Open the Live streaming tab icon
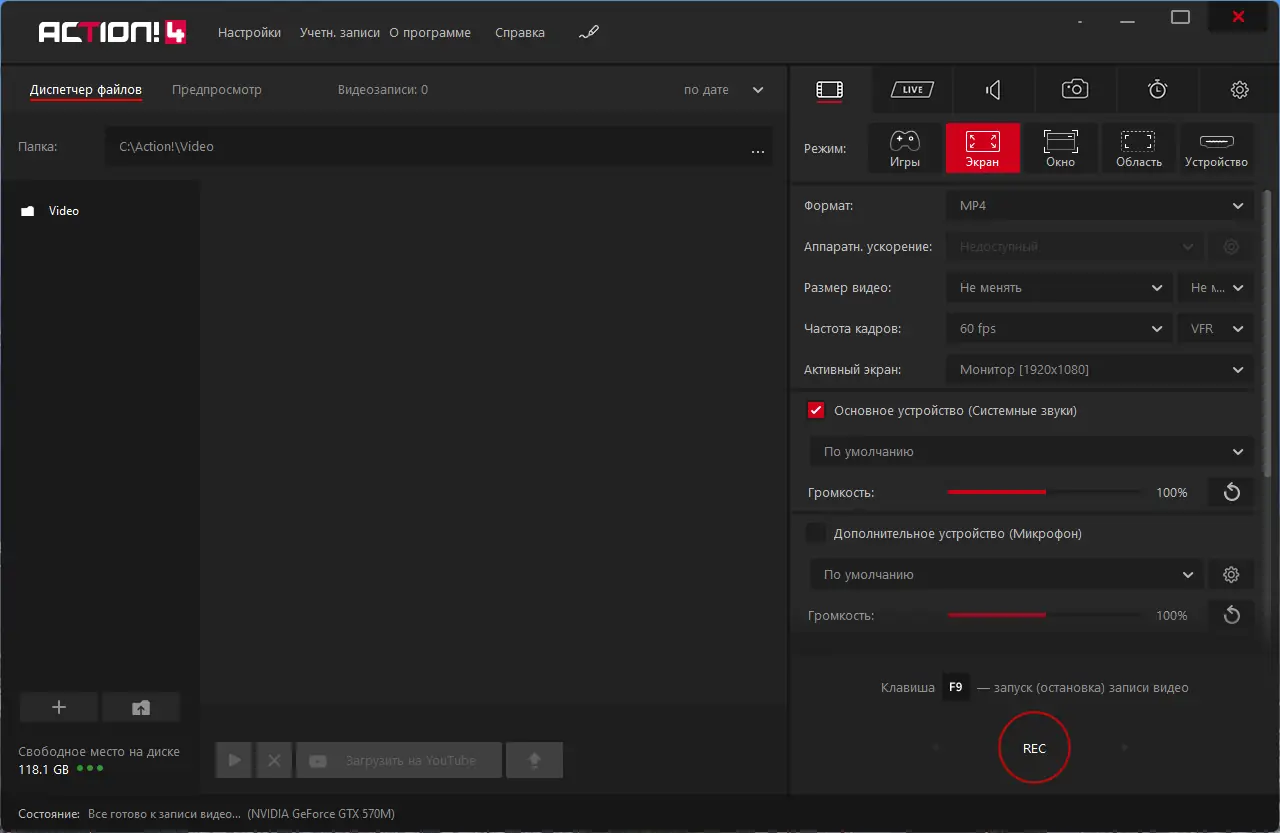 (x=912, y=90)
